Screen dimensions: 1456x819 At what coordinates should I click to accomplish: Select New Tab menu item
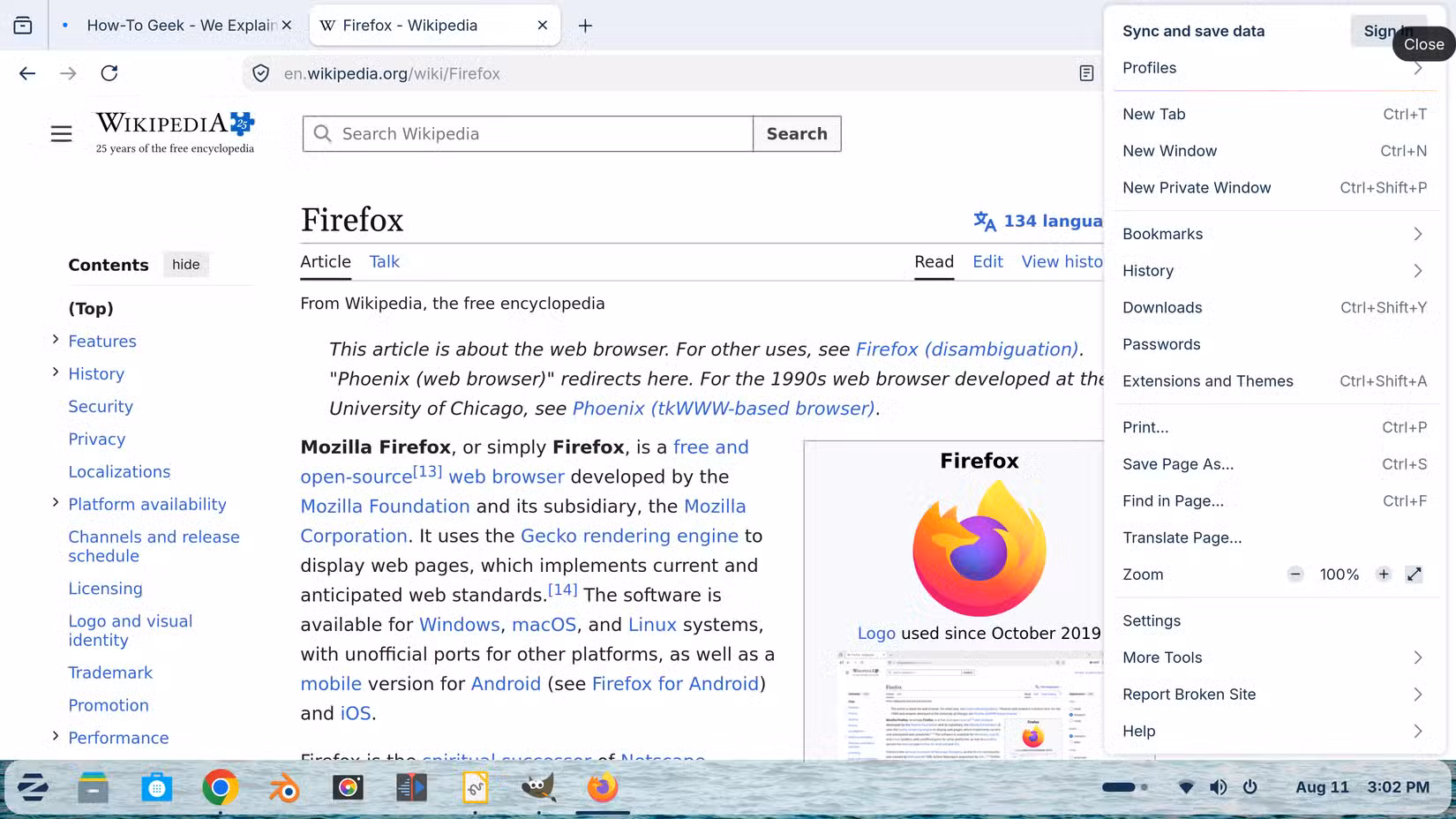pyautogui.click(x=1273, y=114)
